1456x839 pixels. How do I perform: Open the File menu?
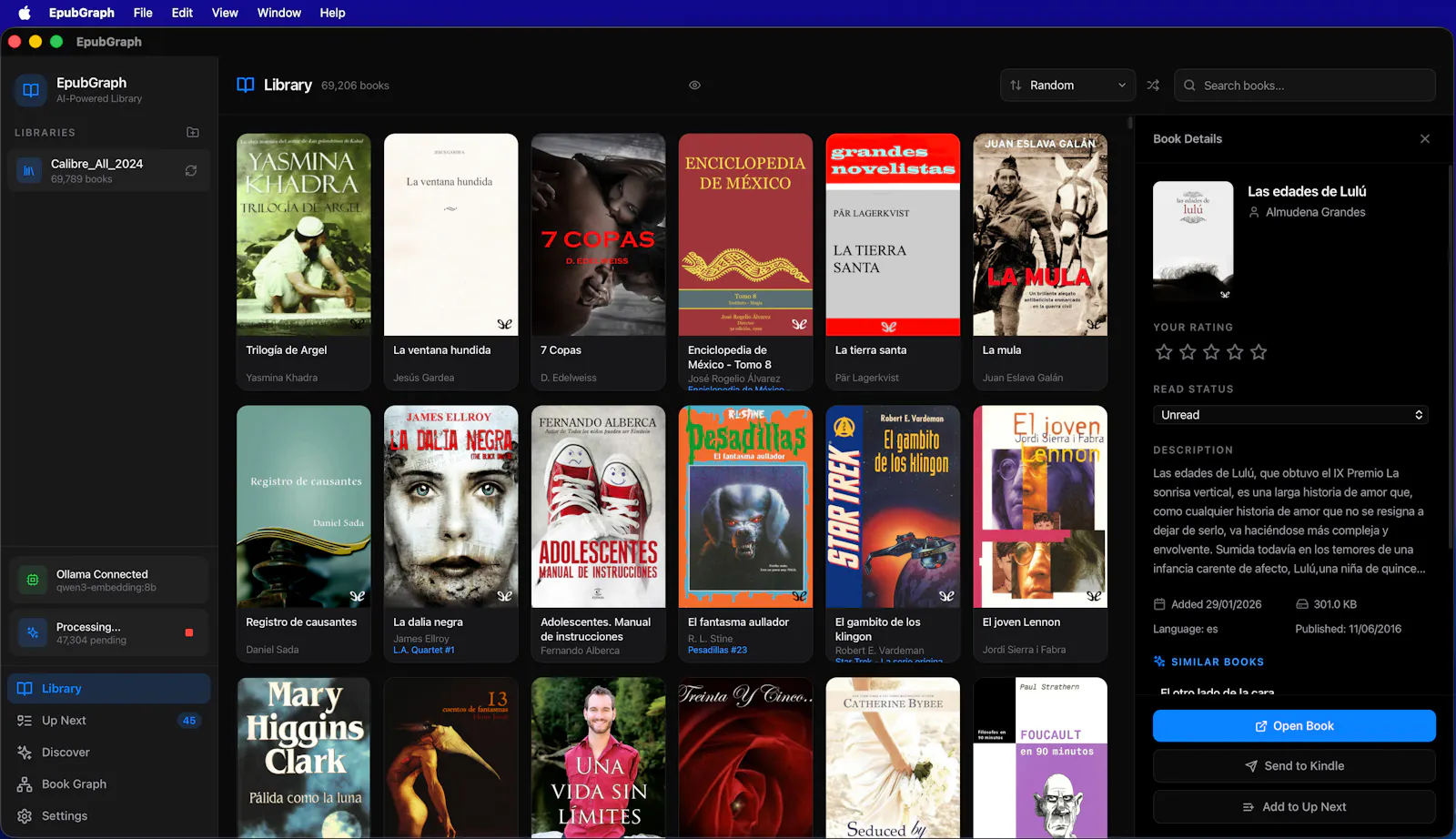coord(143,13)
